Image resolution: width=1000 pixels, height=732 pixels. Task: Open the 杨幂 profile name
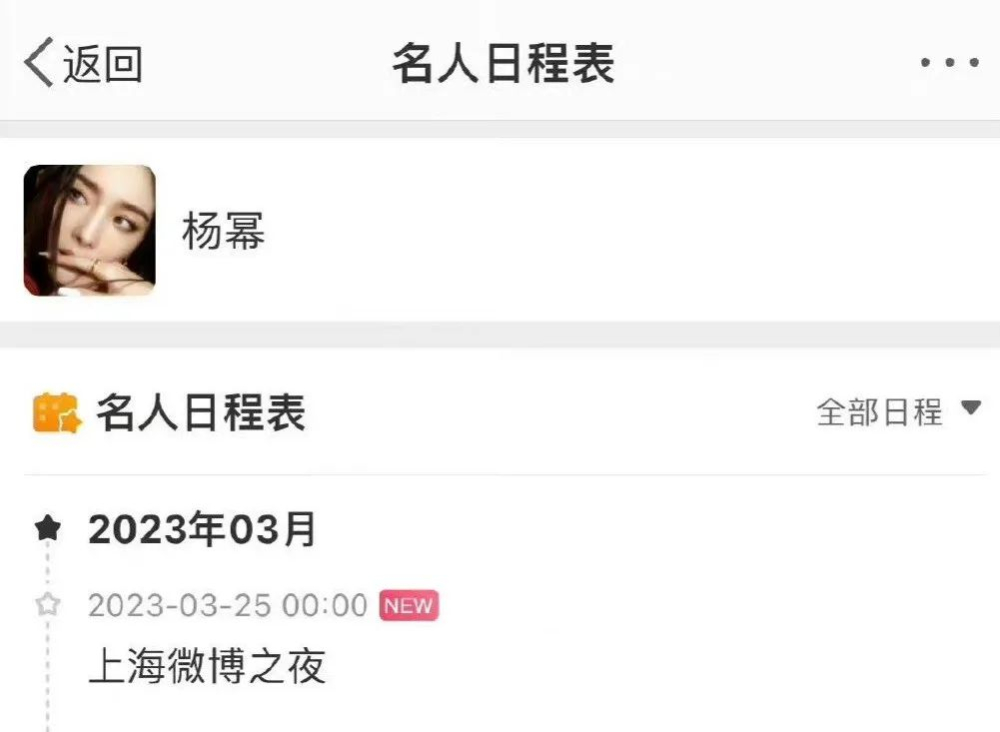[x=223, y=231]
